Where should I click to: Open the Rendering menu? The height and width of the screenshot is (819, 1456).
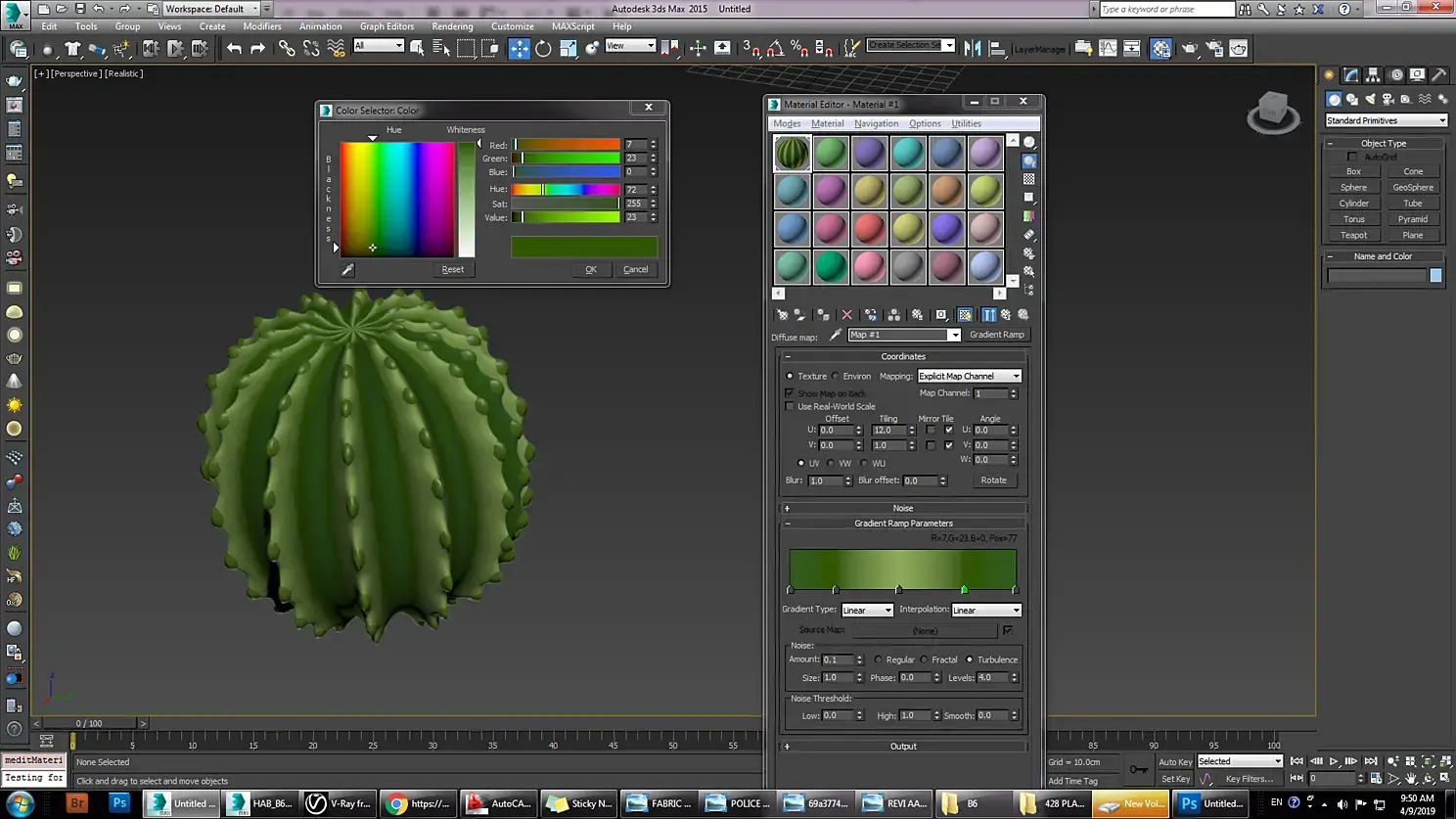point(451,26)
